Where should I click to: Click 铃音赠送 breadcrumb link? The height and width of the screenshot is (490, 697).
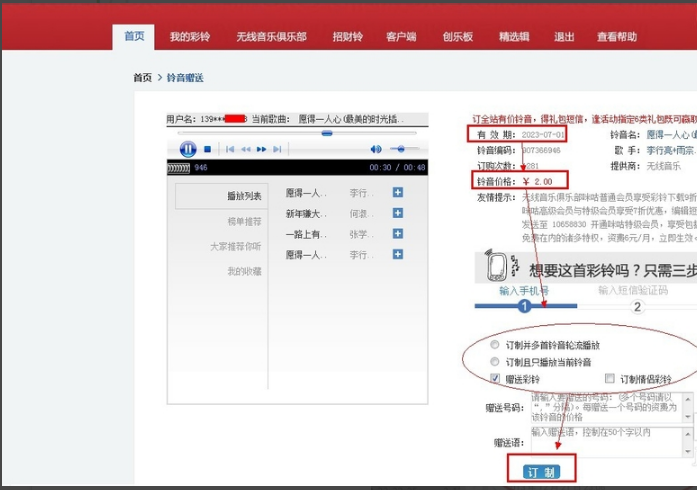(x=185, y=78)
